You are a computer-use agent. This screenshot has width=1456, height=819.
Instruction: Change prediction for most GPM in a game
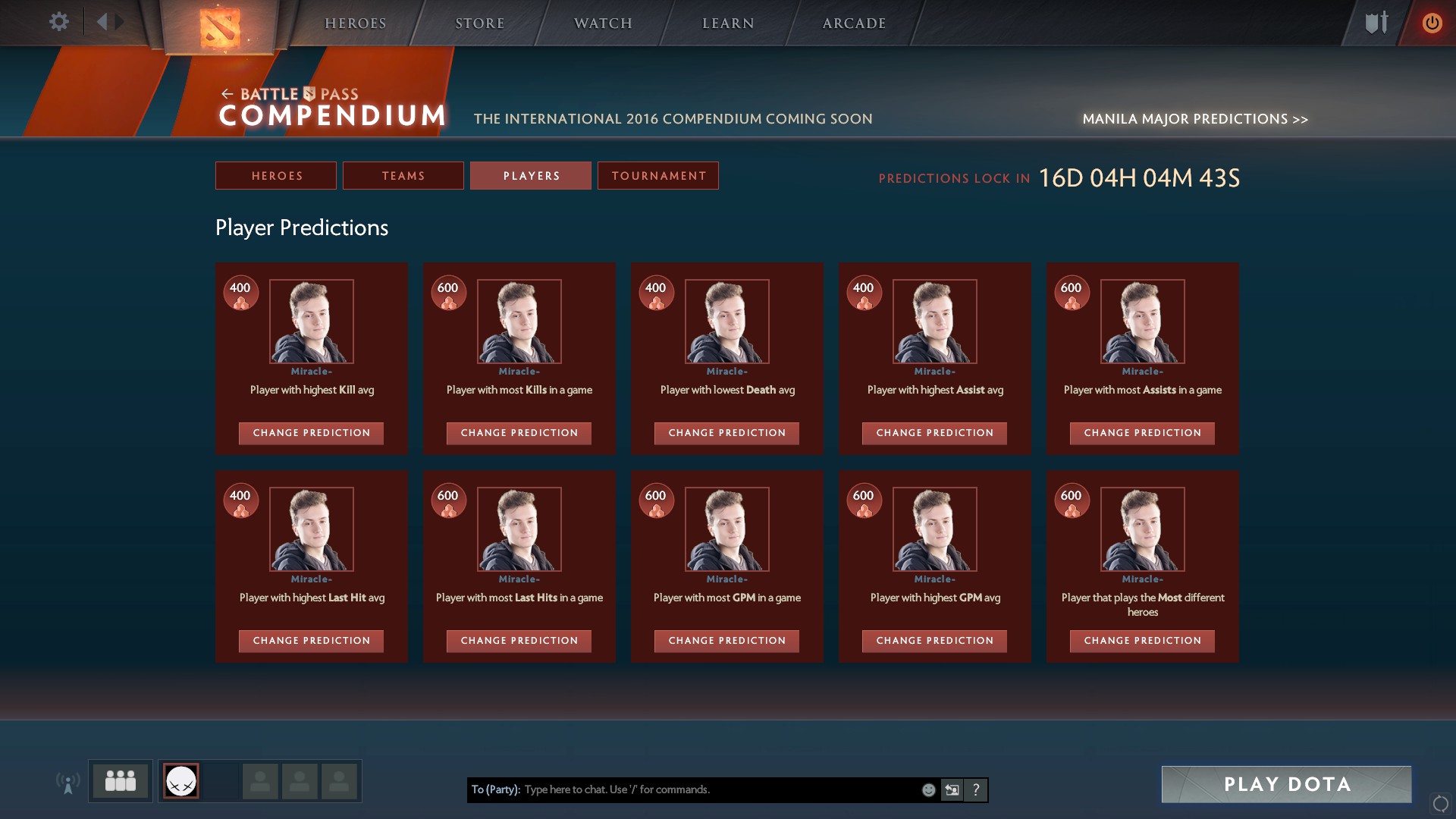pyautogui.click(x=726, y=641)
